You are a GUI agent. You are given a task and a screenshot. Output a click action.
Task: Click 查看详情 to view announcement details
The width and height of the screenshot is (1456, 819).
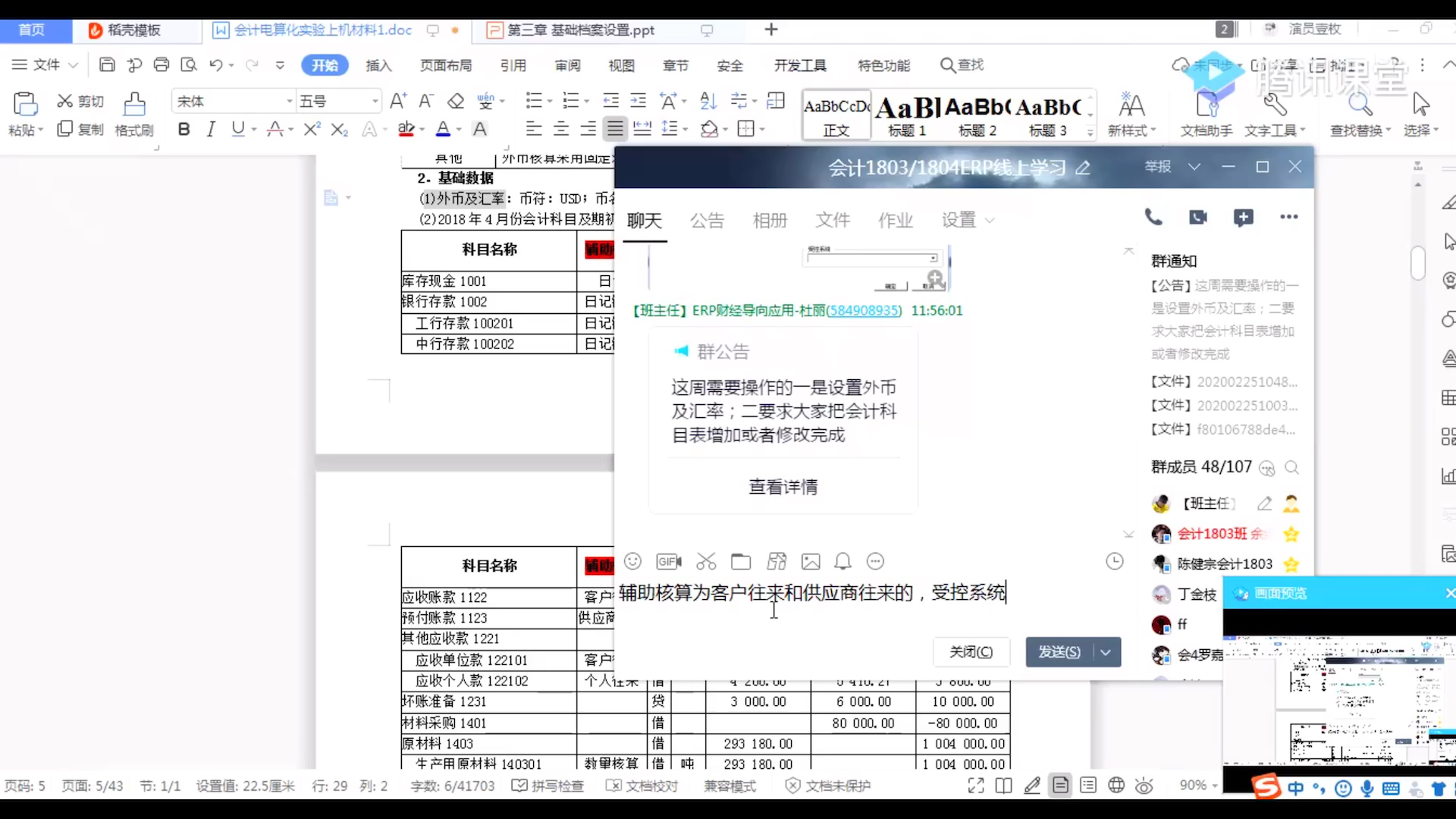[783, 487]
